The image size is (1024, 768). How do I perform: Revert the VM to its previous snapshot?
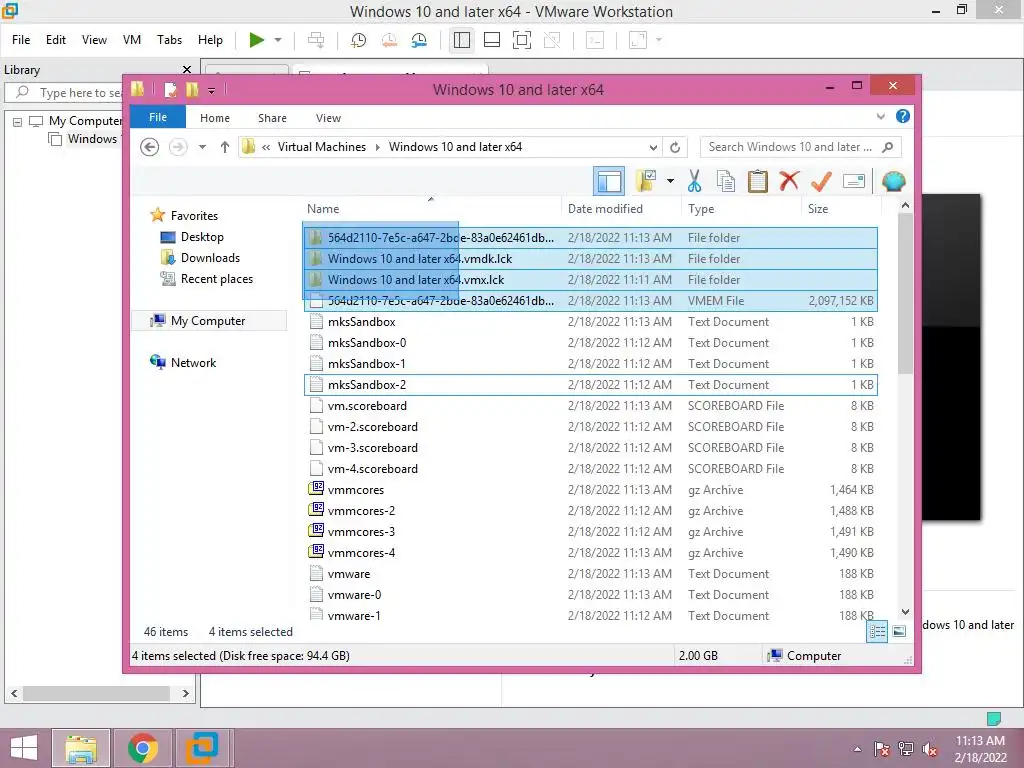click(x=389, y=40)
